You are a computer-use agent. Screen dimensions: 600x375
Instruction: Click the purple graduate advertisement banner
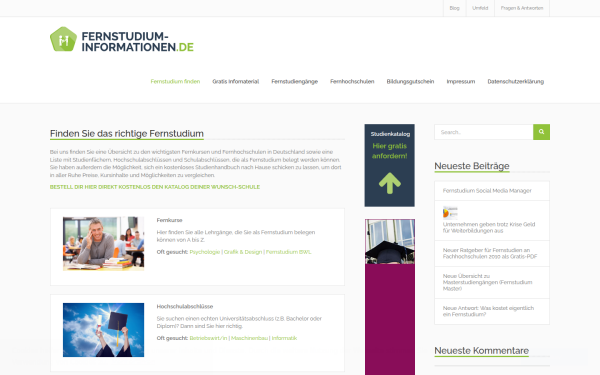pyautogui.click(x=390, y=297)
